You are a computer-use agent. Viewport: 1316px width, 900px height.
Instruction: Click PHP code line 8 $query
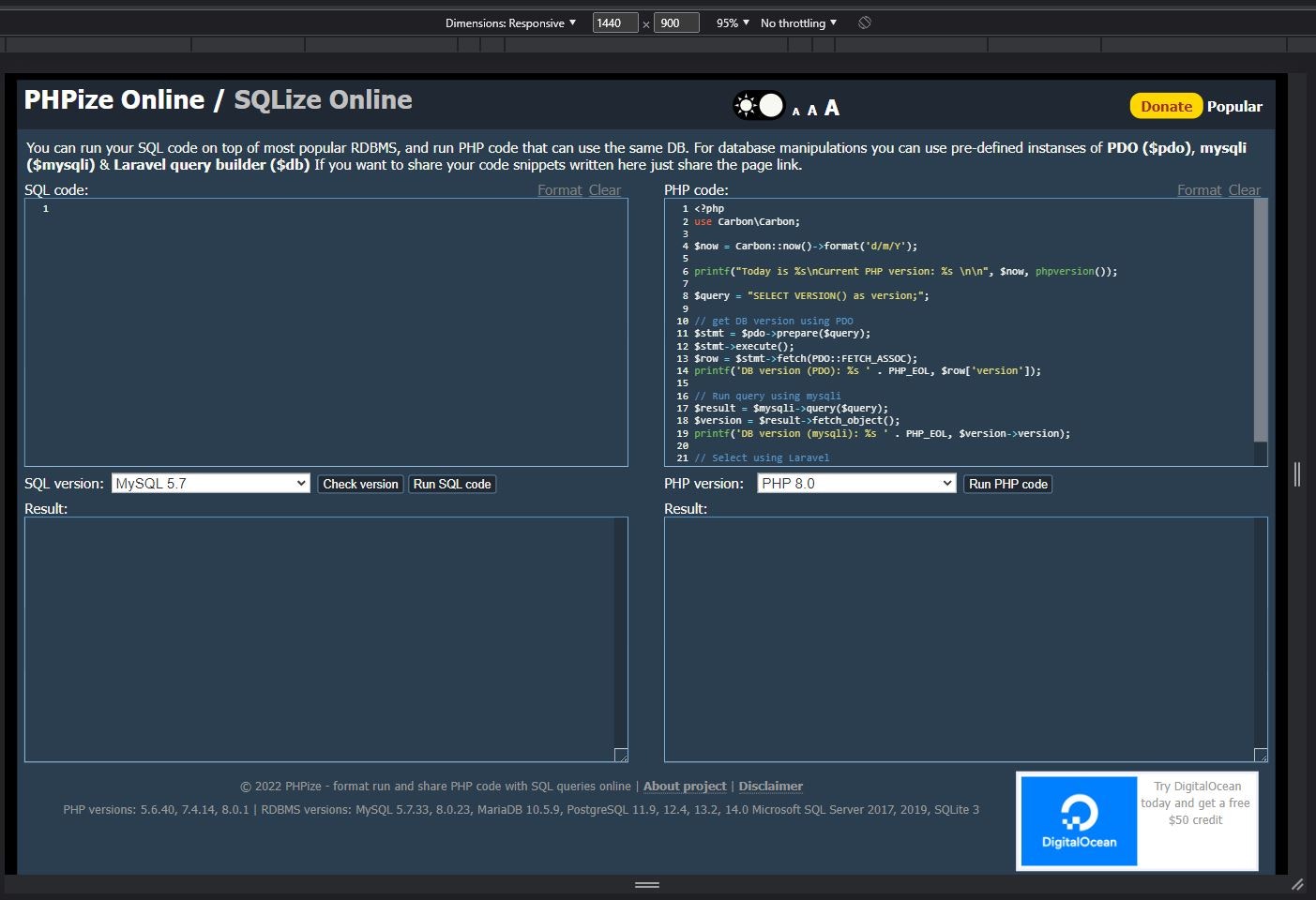pyautogui.click(x=811, y=296)
